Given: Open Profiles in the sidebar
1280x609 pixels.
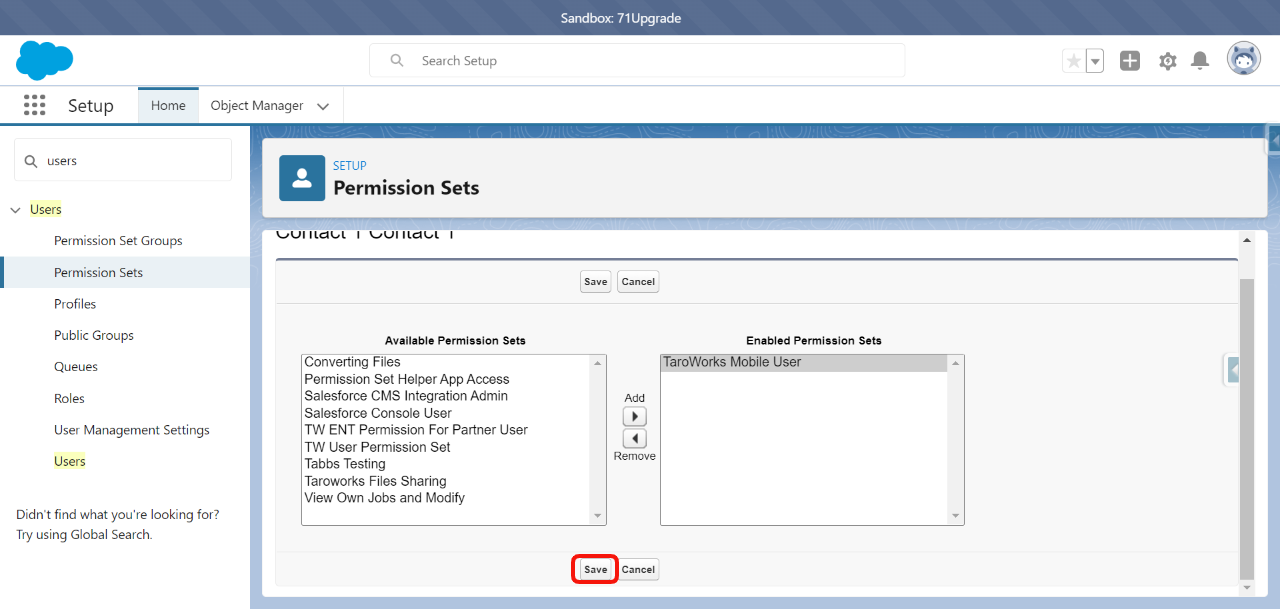Looking at the screenshot, I should coord(75,304).
